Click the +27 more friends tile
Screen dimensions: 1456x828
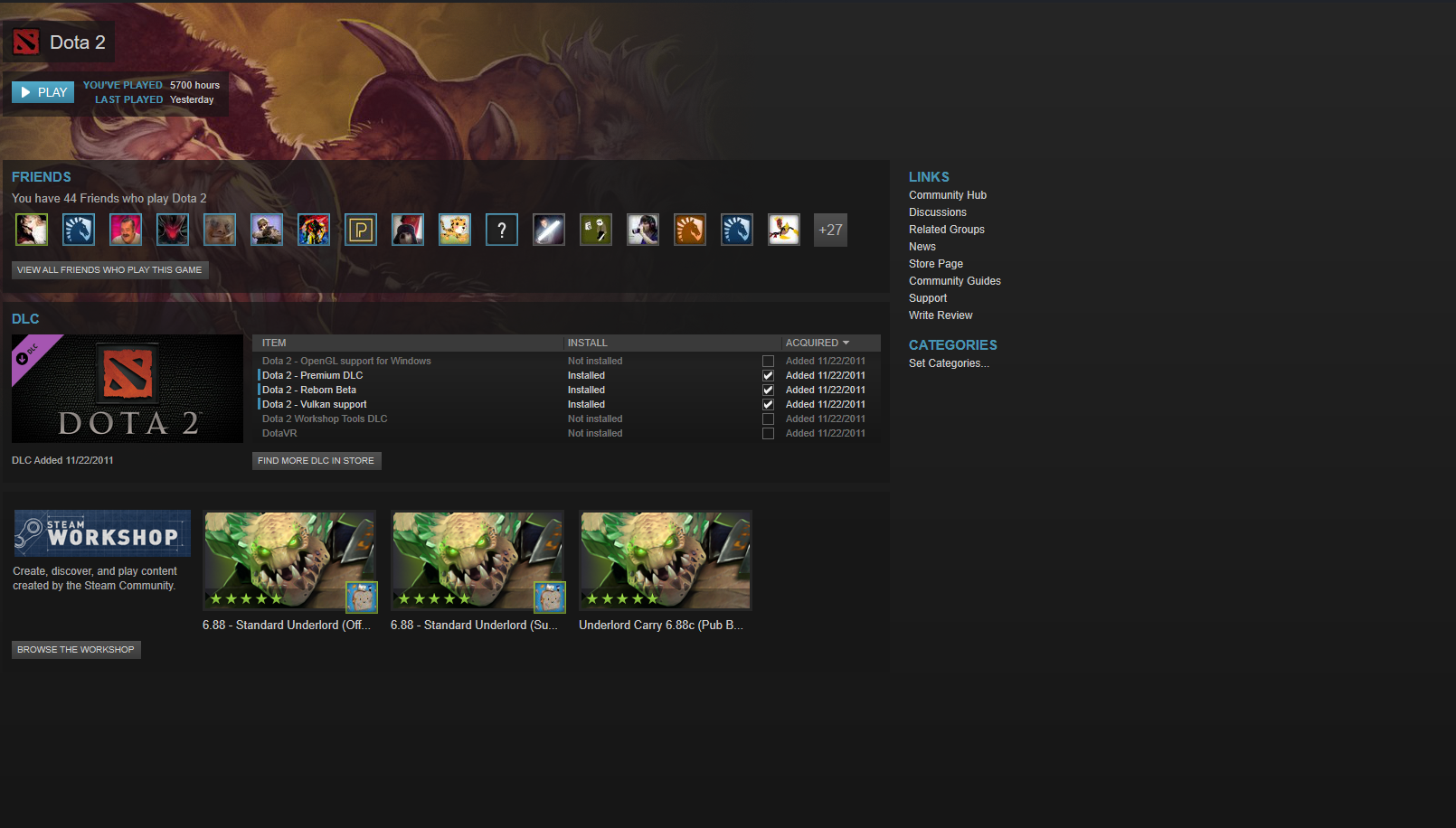coord(831,230)
